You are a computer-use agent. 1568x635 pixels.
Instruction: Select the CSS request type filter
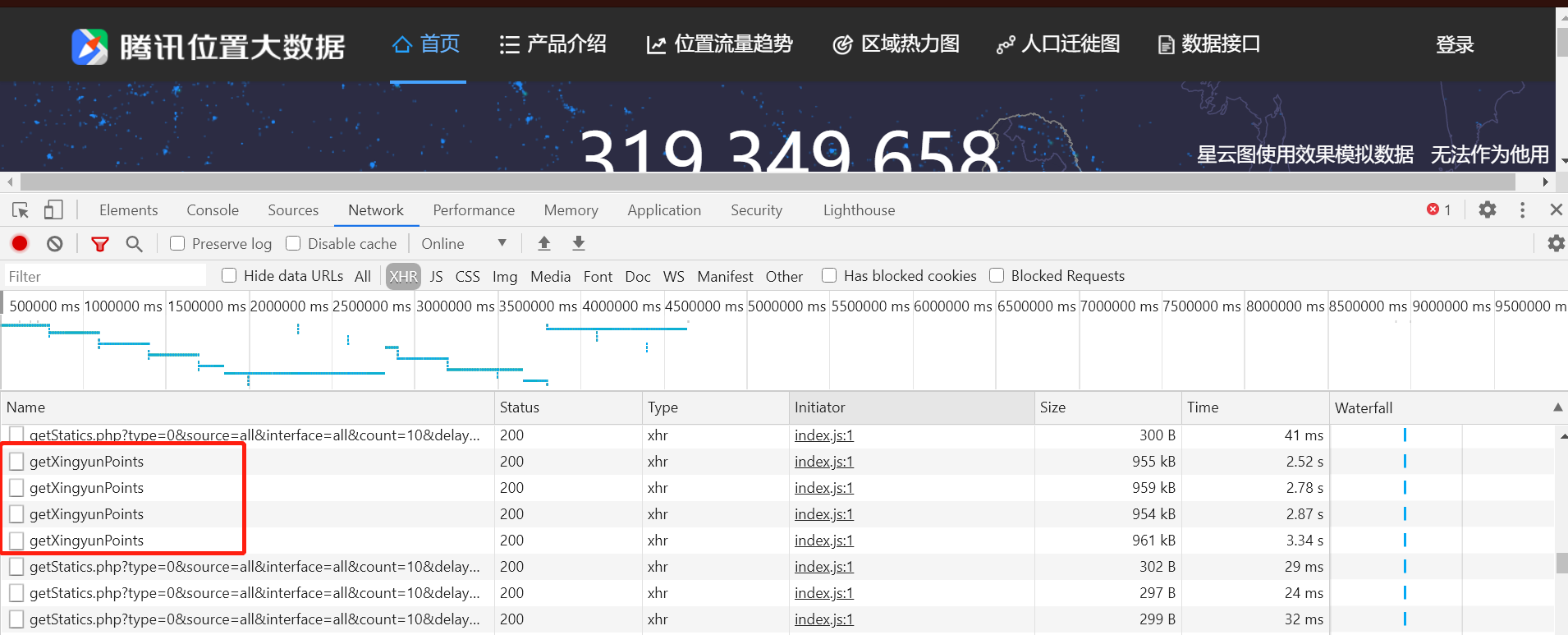pyautogui.click(x=467, y=277)
